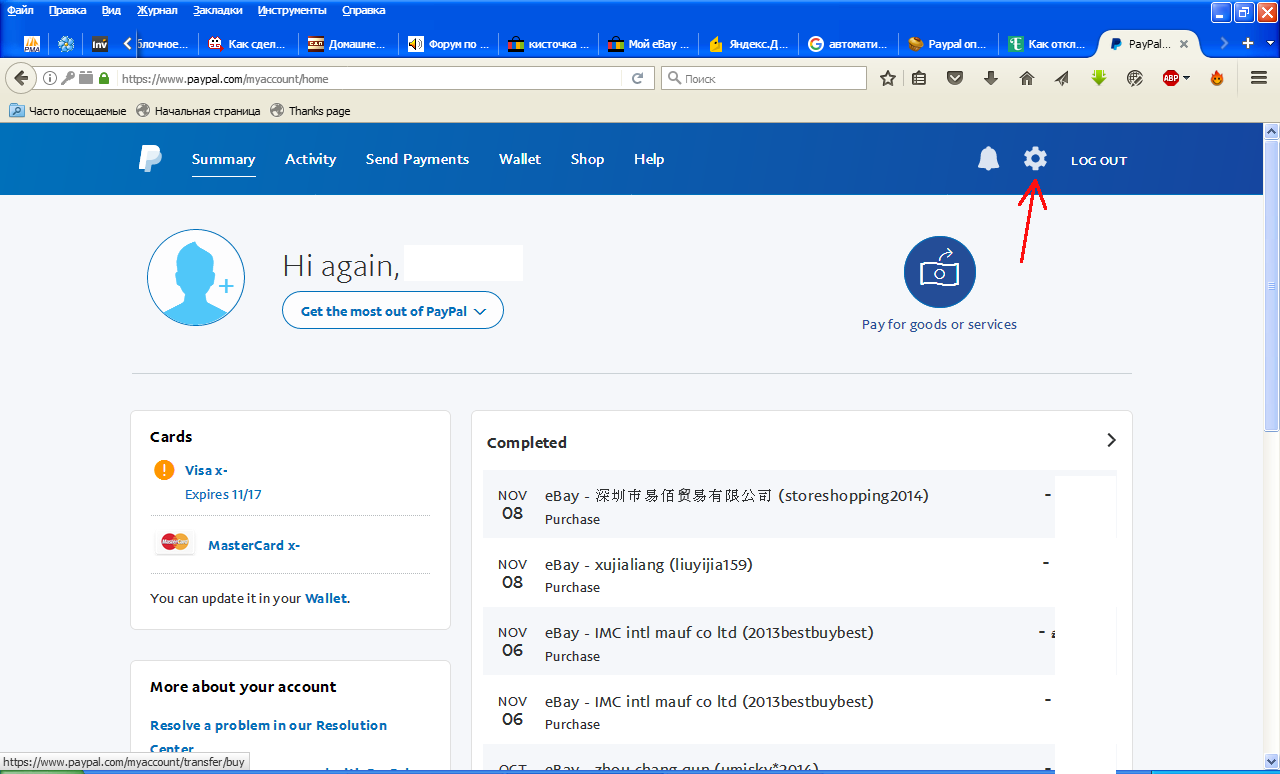Reload the page using the address bar icon
The height and width of the screenshot is (774, 1280).
coord(638,78)
